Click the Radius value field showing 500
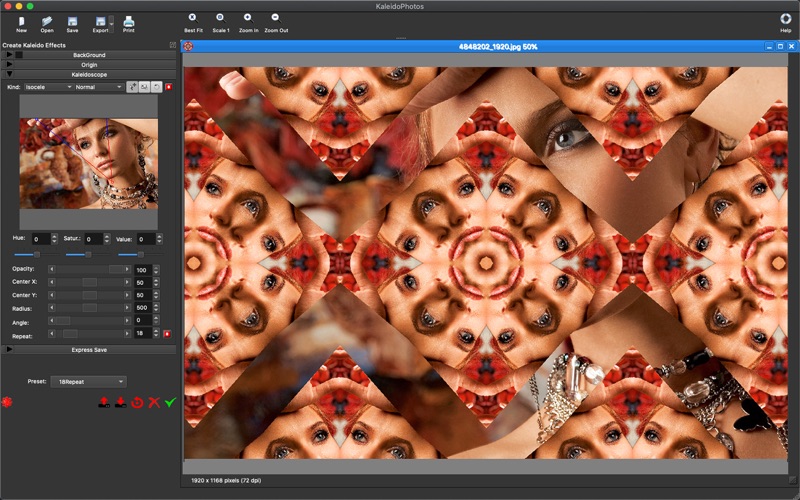This screenshot has height=500, width=800. click(143, 308)
